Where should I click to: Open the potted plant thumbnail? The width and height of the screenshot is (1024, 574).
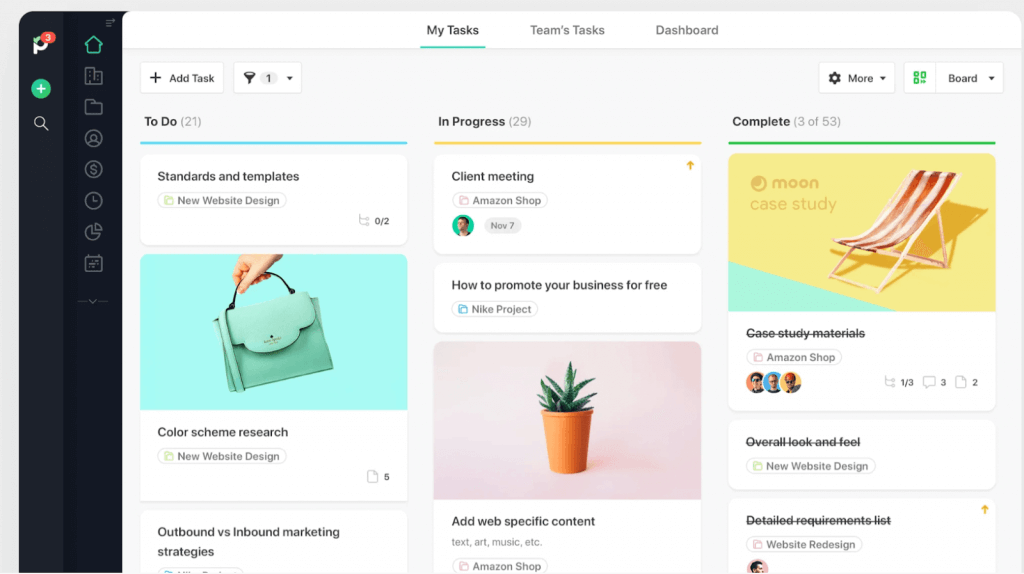coord(568,421)
